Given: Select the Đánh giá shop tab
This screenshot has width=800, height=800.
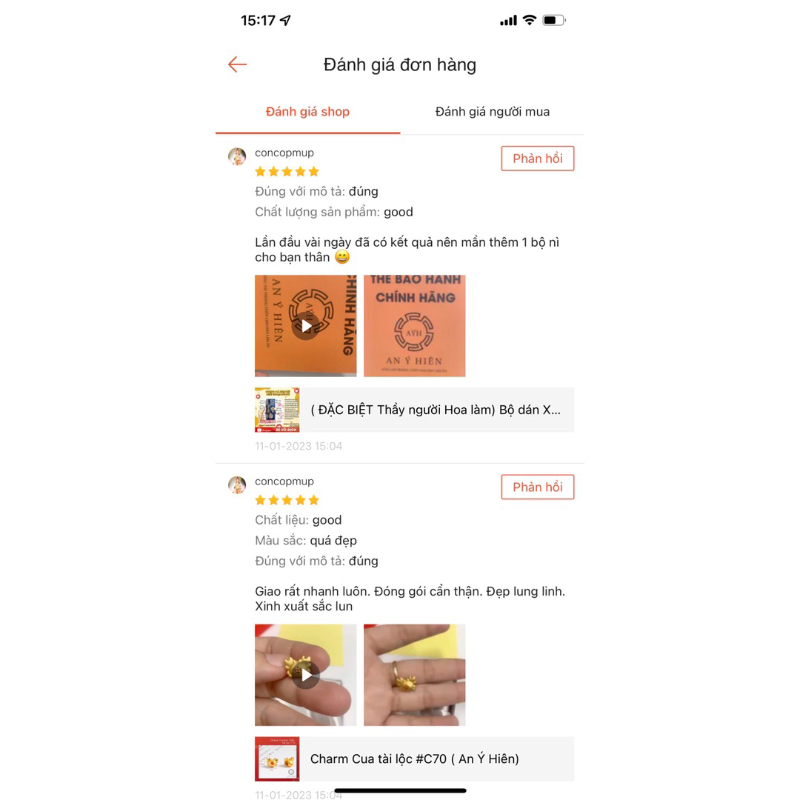Looking at the screenshot, I should [x=308, y=112].
